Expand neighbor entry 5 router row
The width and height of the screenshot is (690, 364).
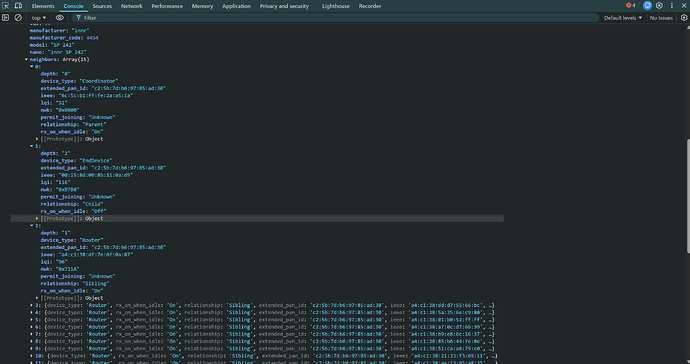pos(32,320)
